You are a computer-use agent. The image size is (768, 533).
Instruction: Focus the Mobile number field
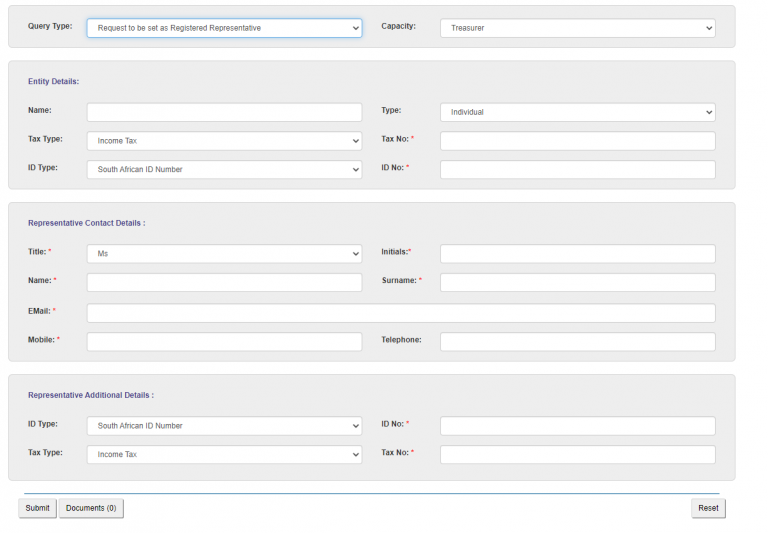224,342
